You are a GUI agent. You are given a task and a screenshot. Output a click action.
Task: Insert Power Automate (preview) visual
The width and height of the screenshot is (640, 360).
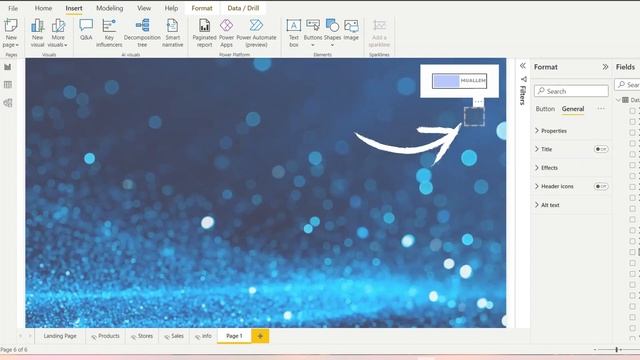coord(256,33)
